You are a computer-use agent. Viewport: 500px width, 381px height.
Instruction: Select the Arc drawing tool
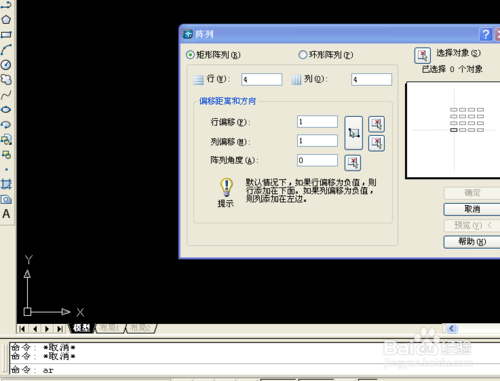point(6,50)
